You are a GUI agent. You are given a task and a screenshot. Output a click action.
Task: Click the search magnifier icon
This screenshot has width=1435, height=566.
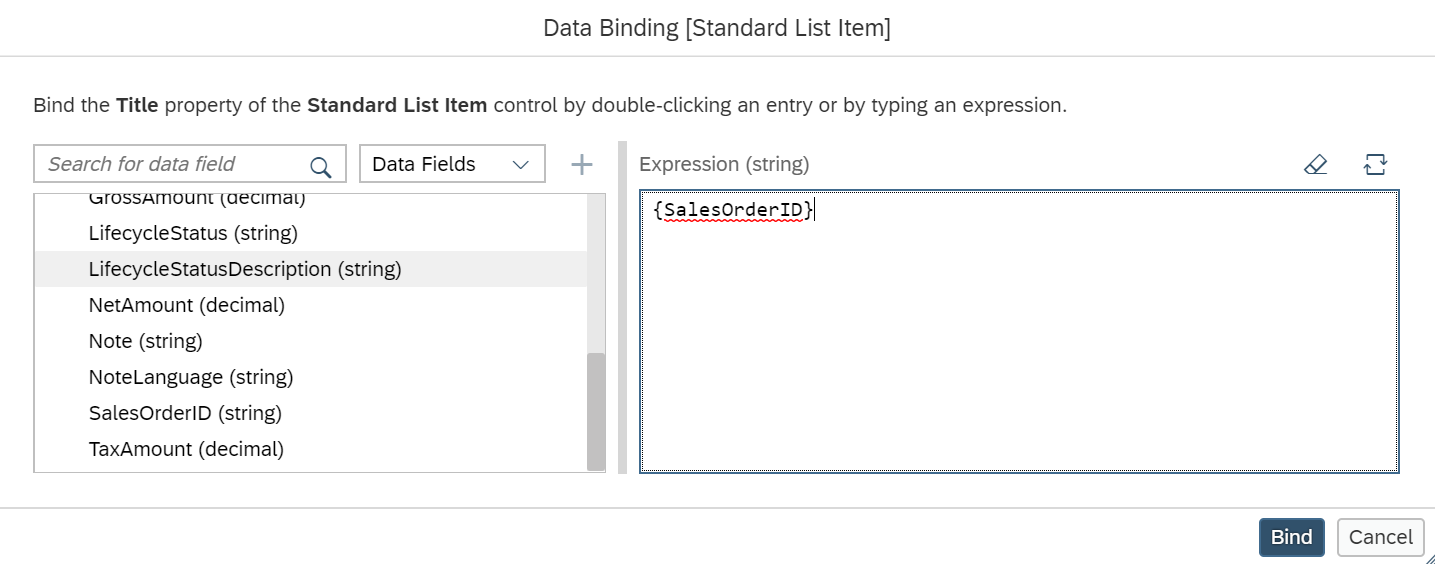(x=320, y=165)
